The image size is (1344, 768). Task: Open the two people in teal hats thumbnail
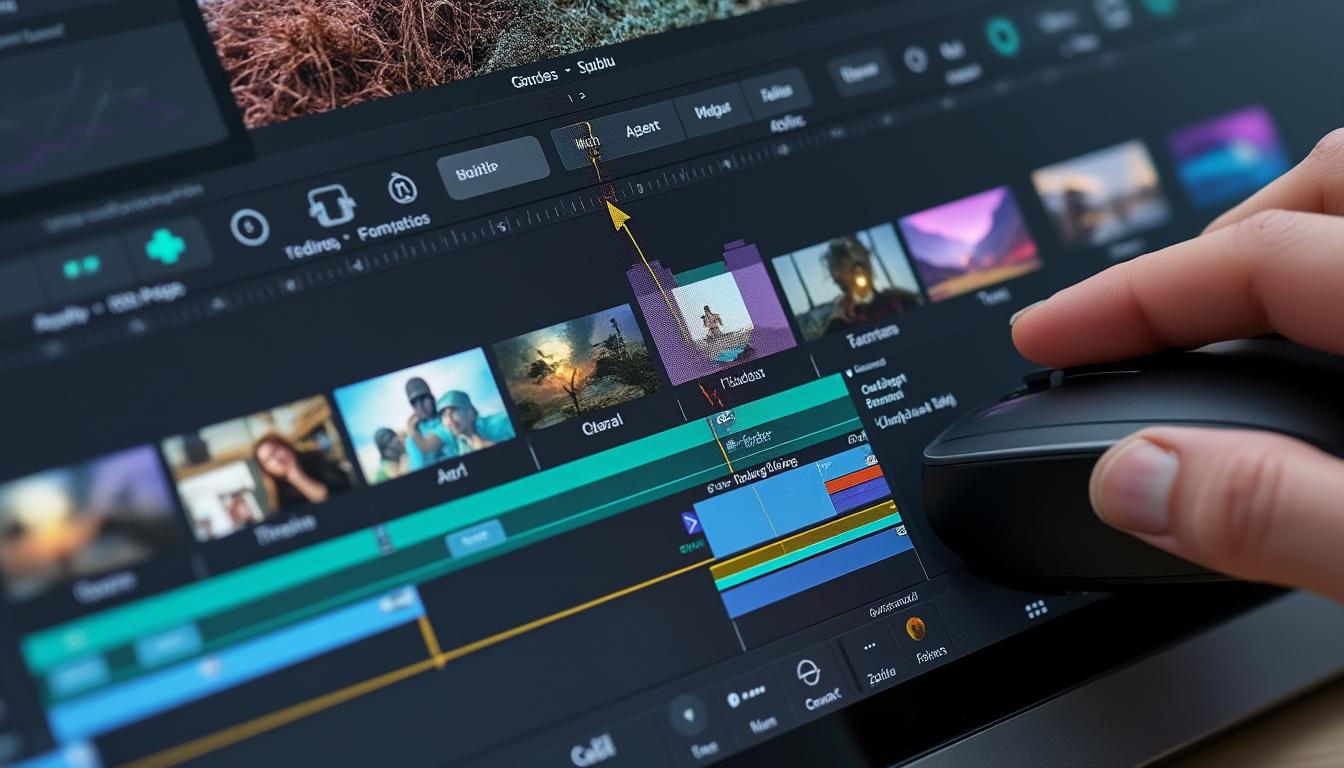(424, 415)
